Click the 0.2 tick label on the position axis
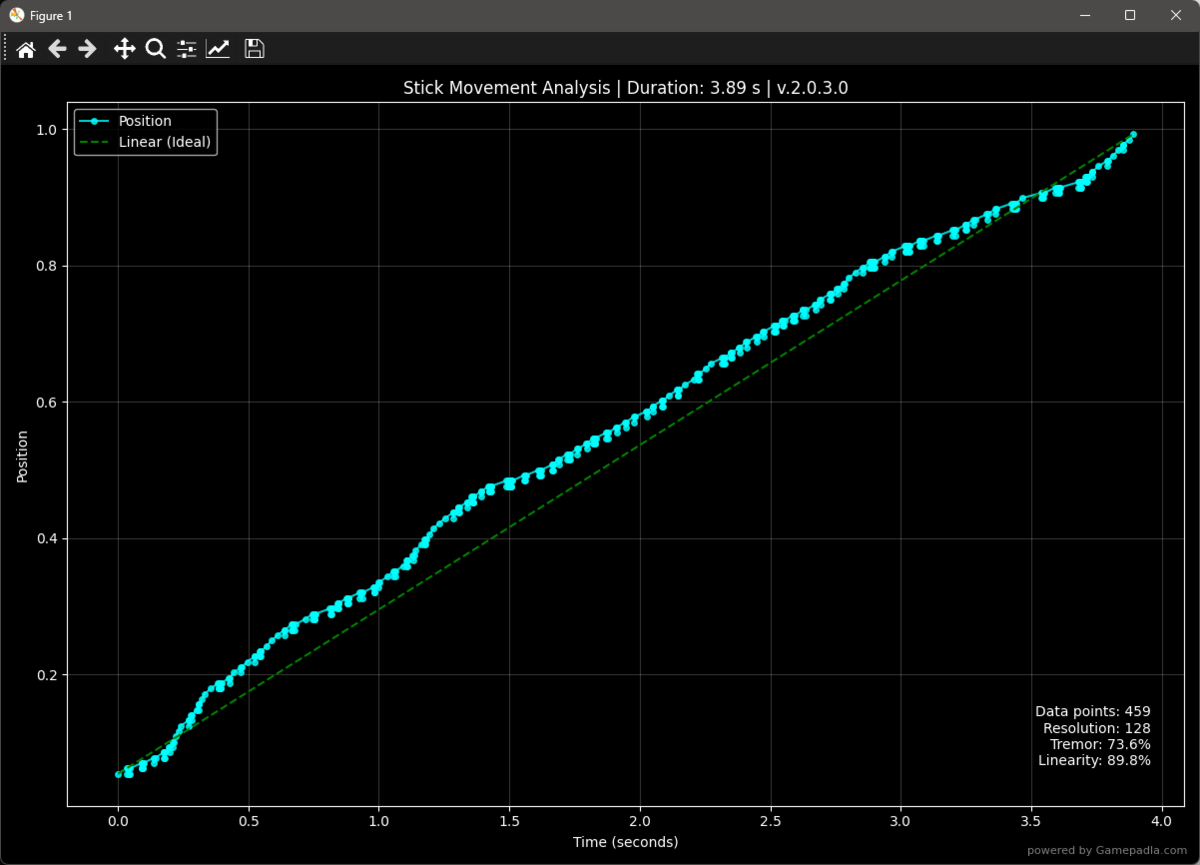The height and width of the screenshot is (865, 1200). [48, 675]
